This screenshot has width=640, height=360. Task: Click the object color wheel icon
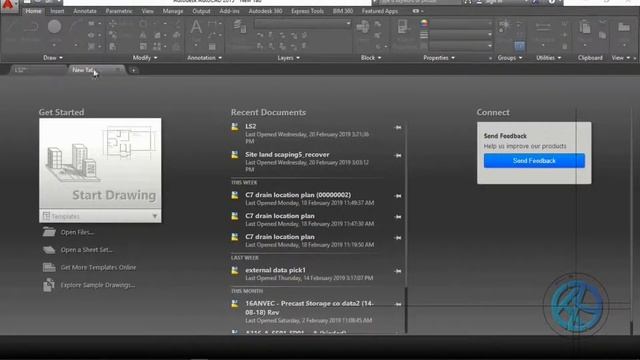[424, 23]
